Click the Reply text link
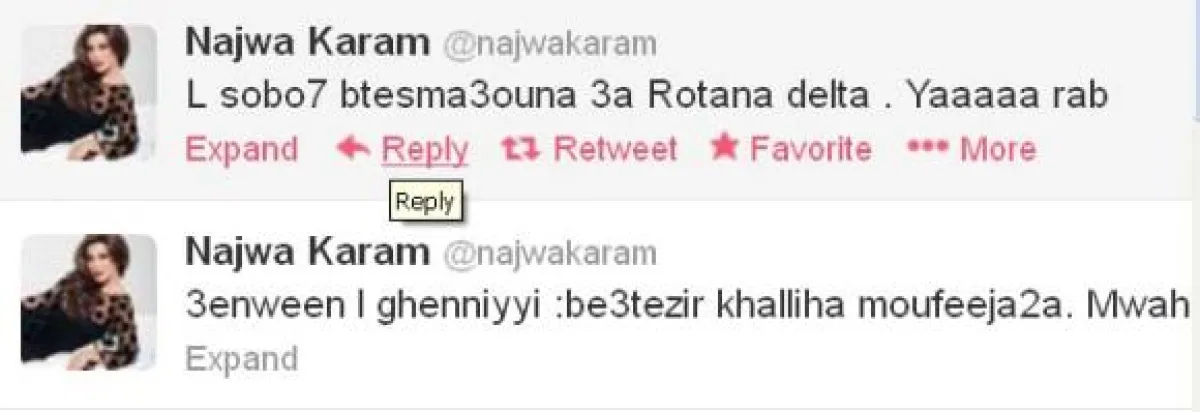Image resolution: width=1200 pixels, height=412 pixels. 425,150
